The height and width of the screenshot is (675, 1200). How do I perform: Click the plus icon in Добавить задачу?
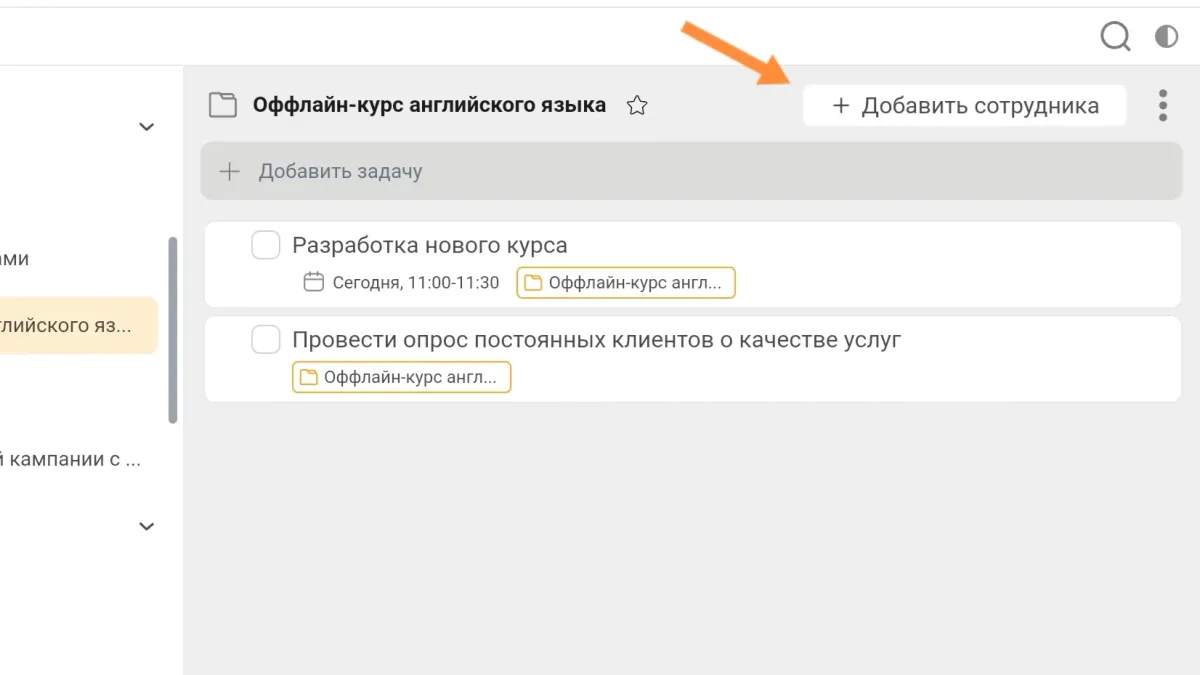click(230, 171)
